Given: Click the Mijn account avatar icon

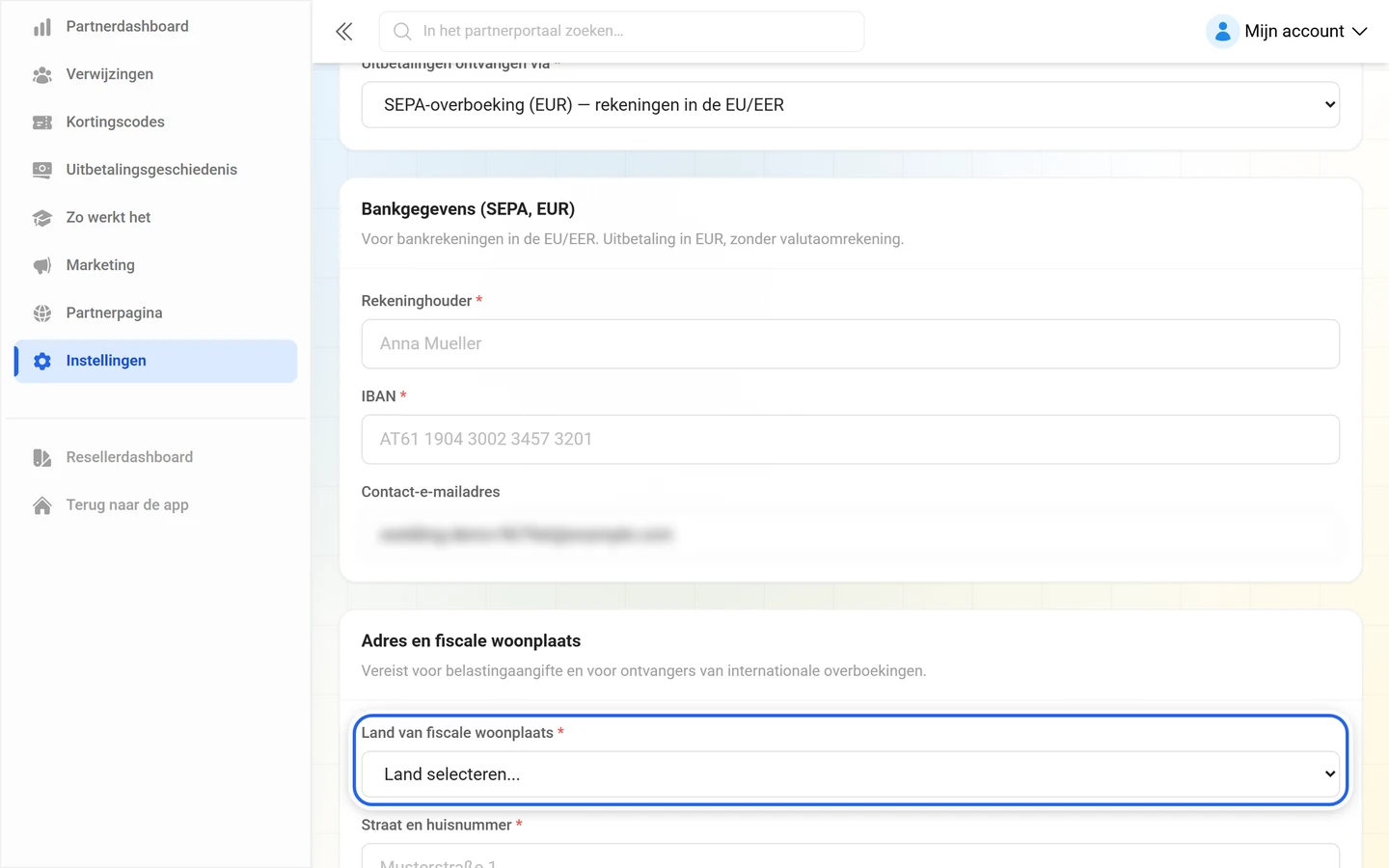Looking at the screenshot, I should click(1222, 32).
